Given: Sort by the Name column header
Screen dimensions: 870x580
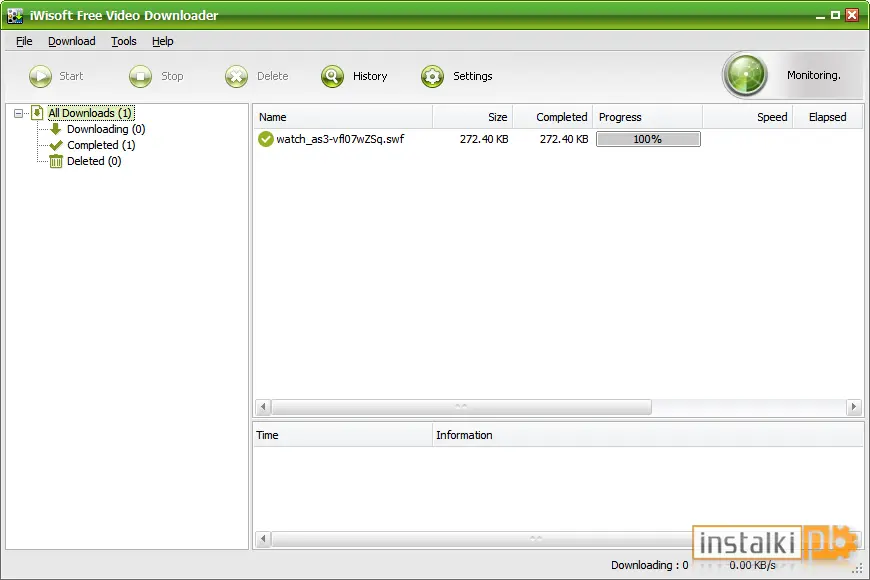Looking at the screenshot, I should click(343, 117).
